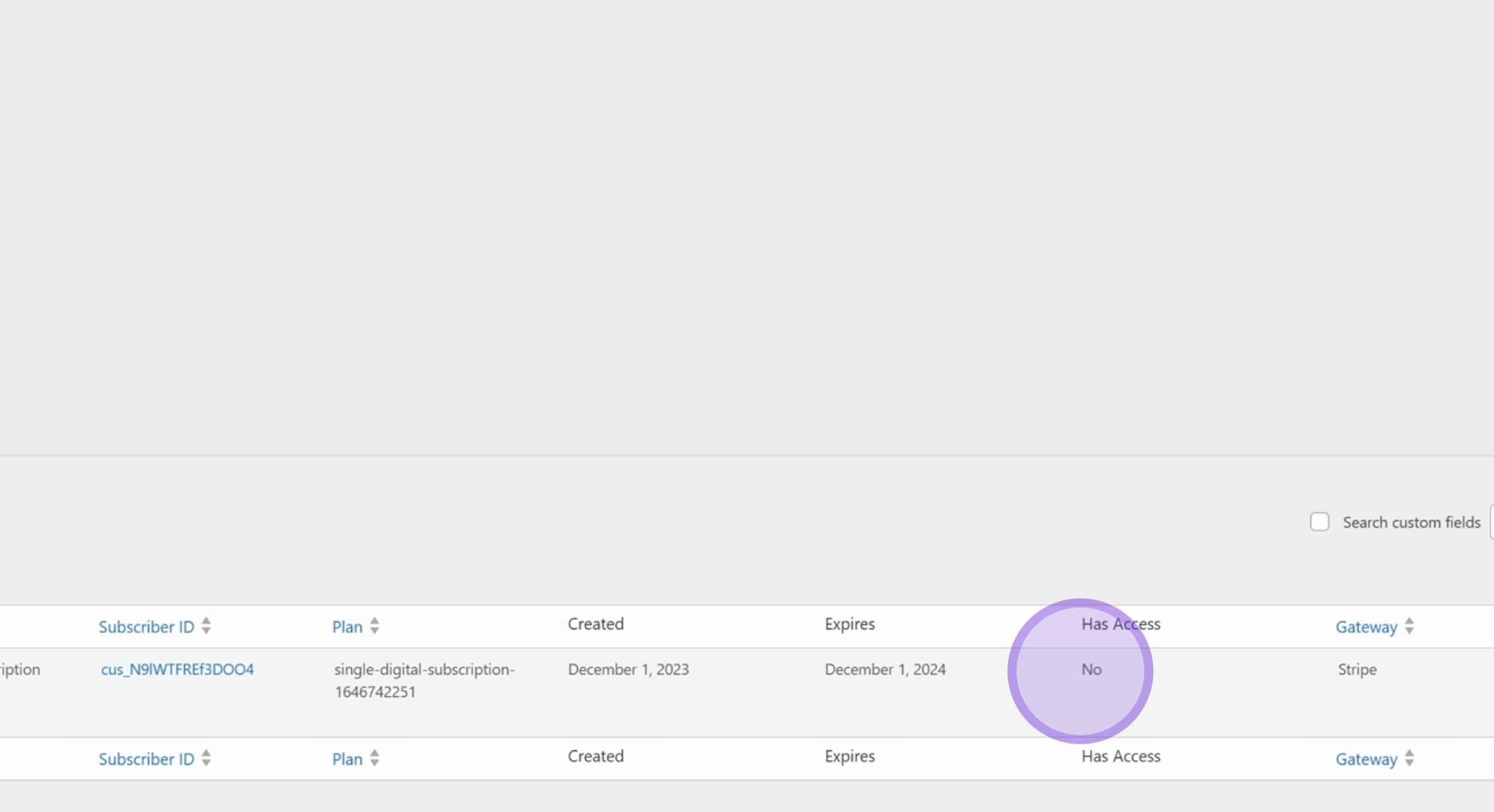This screenshot has width=1494, height=812.
Task: Click the Expires column header
Action: pyautogui.click(x=850, y=624)
